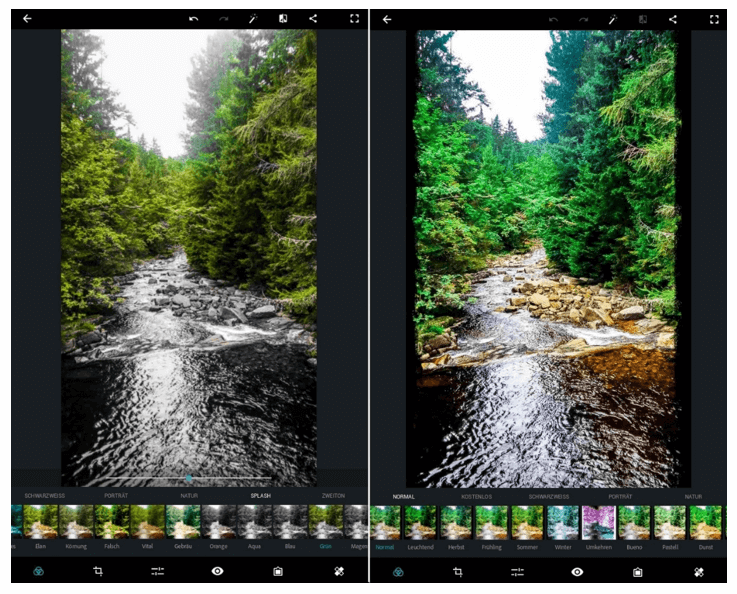The height and width of the screenshot is (594, 737).
Task: Compare with original in the right screen
Action: tap(643, 20)
